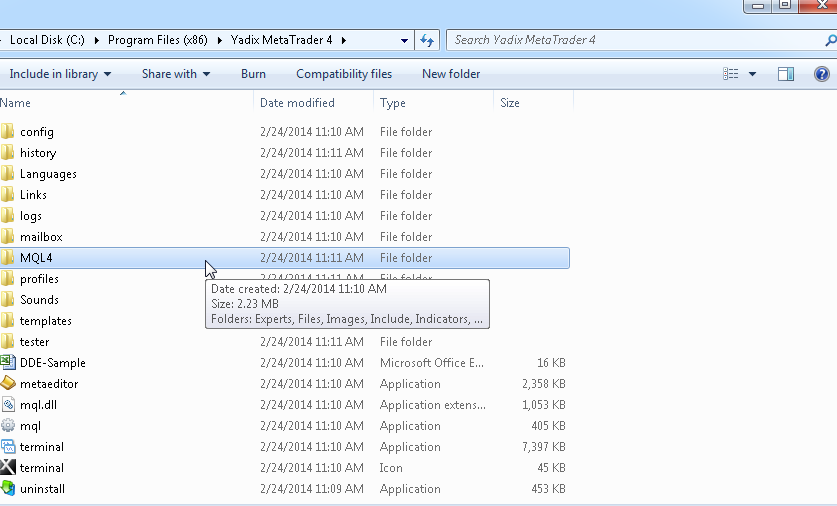Open the Share with dropdown
Image resolution: width=837 pixels, height=506 pixels.
[x=176, y=74]
